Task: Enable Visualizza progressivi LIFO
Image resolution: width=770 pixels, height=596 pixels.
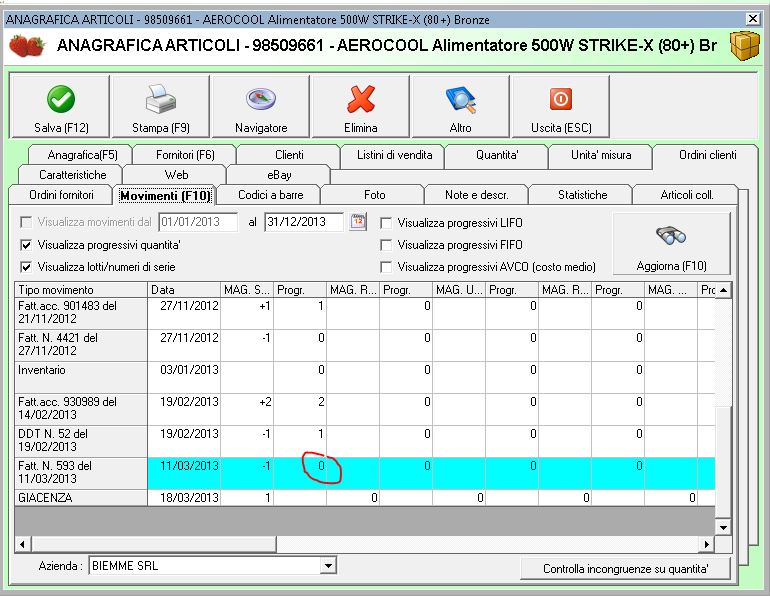Action: (386, 223)
